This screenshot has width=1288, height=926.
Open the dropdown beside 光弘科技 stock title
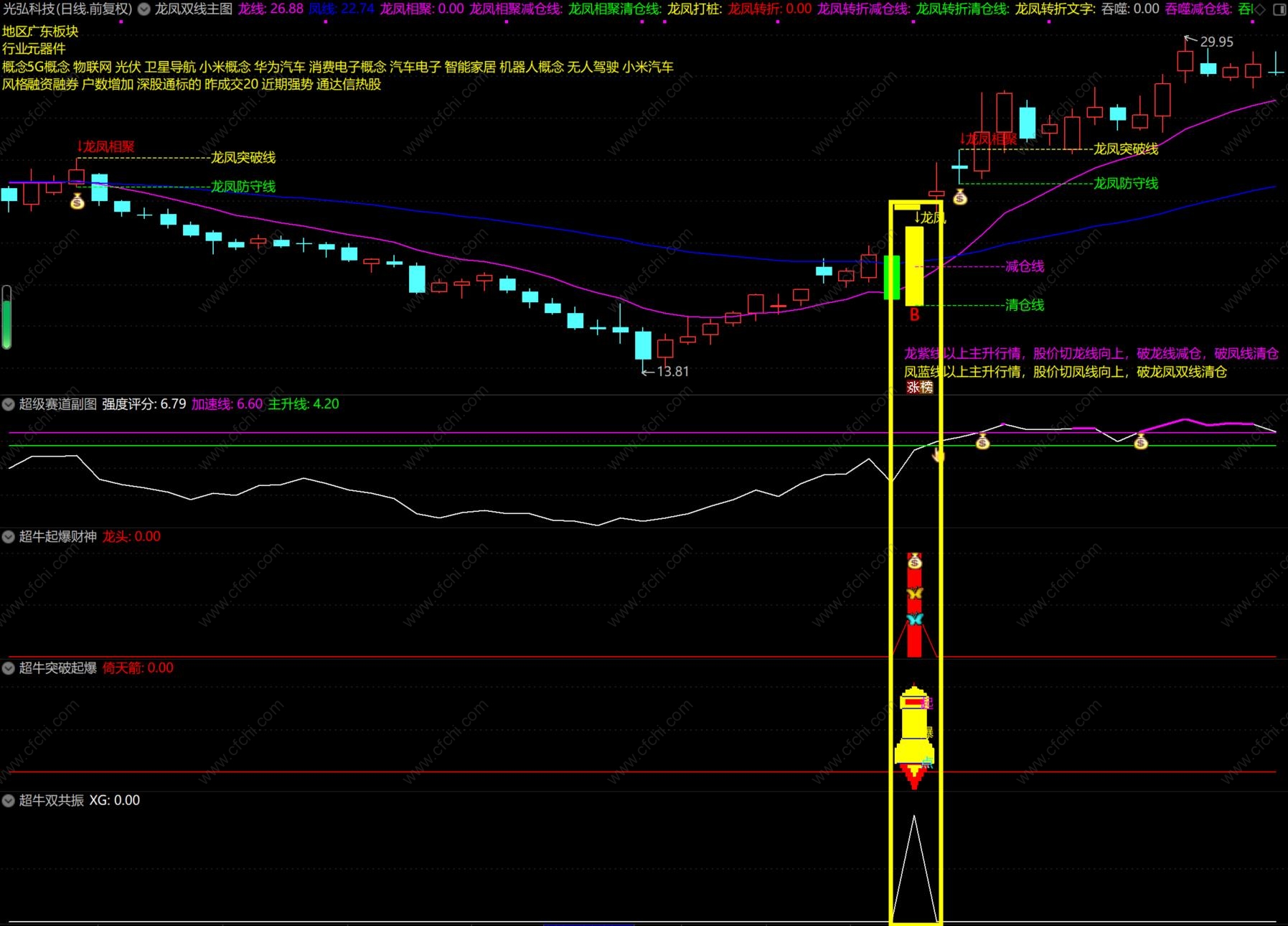pos(144,9)
